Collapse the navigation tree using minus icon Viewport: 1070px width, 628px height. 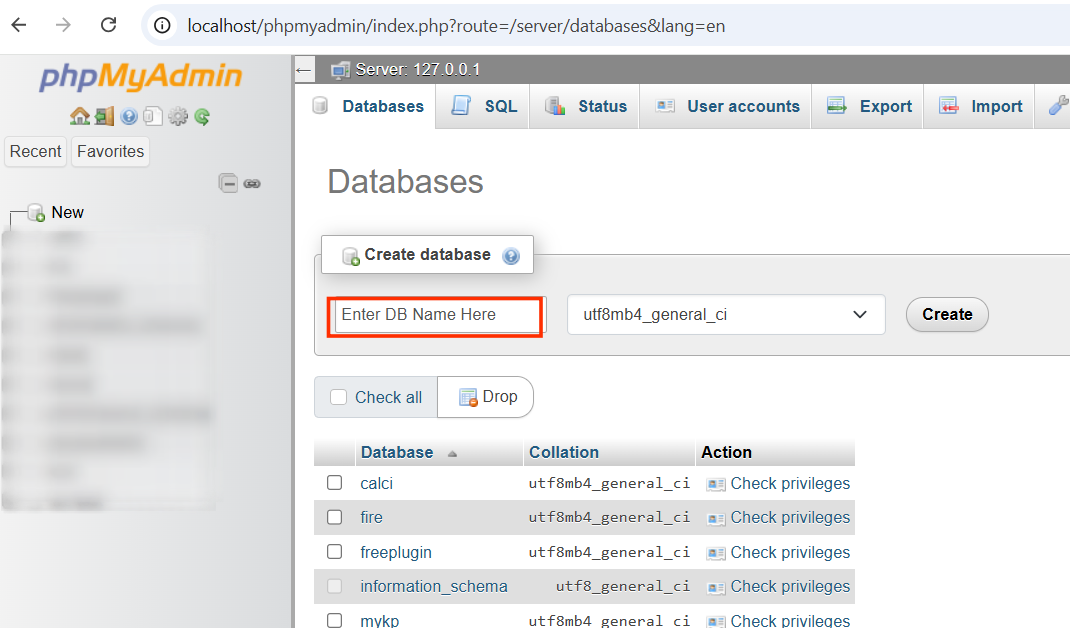pos(229,183)
